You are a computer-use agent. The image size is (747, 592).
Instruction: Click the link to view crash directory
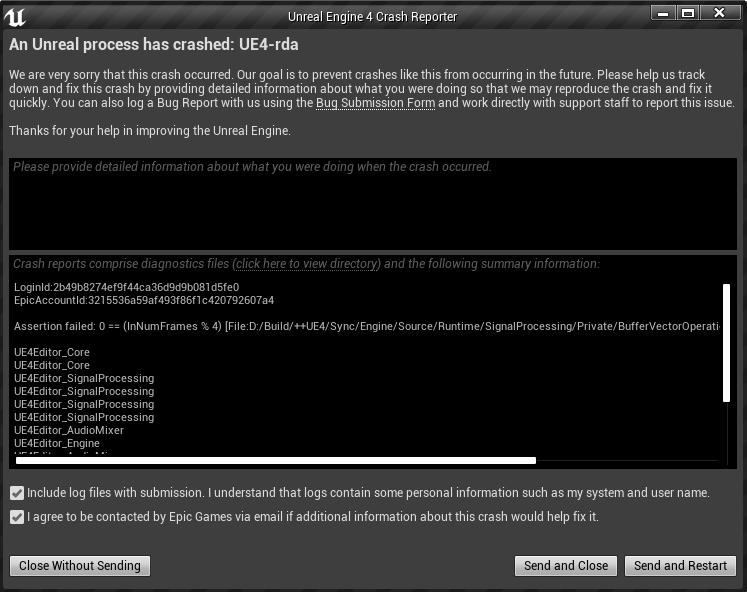point(306,264)
